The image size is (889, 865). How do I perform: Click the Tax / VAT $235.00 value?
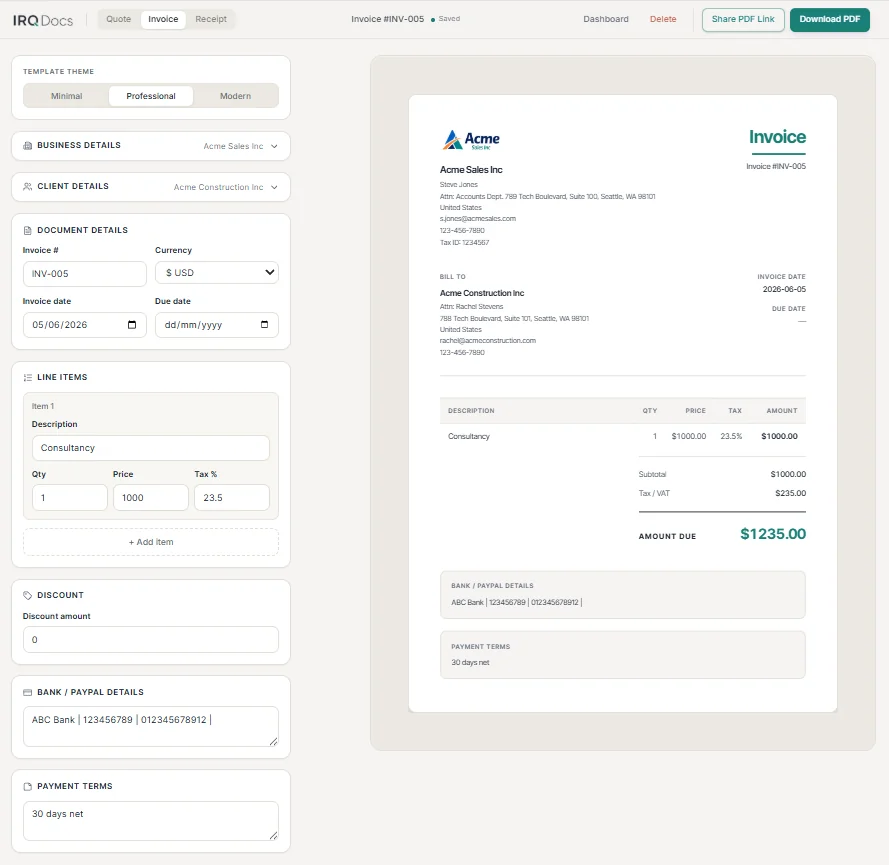pyautogui.click(x=790, y=493)
